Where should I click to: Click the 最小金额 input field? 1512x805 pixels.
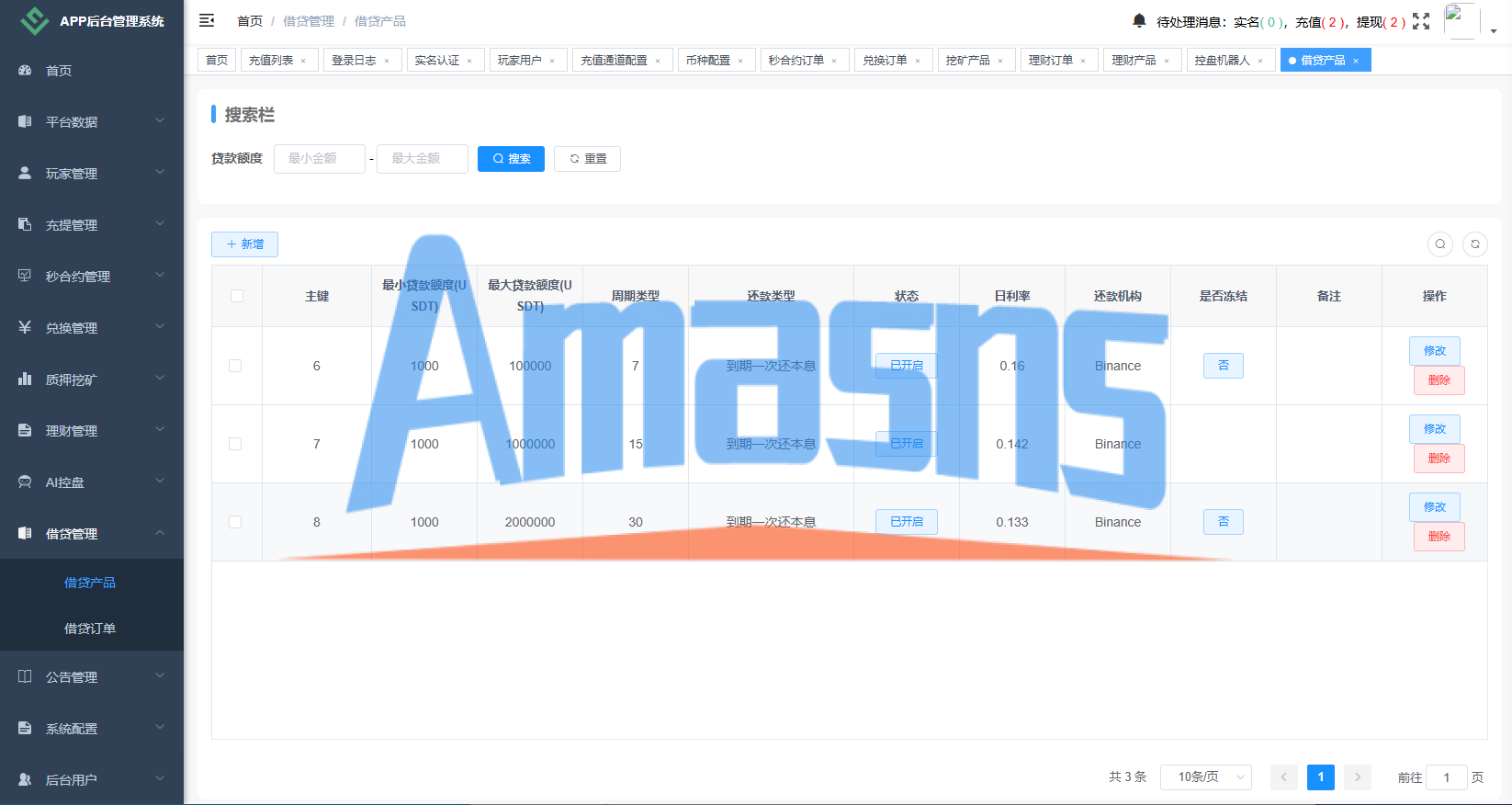pos(320,158)
